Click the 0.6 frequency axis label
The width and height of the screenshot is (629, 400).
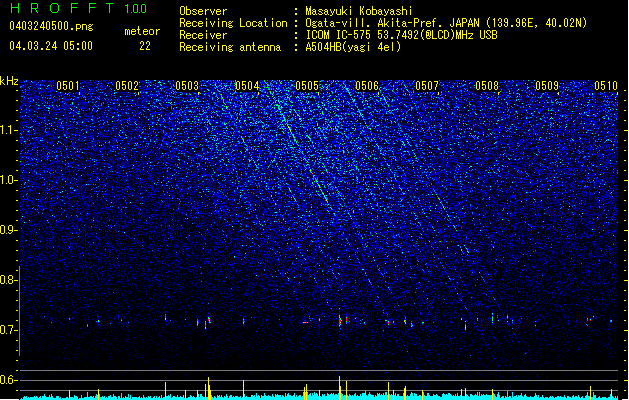pyautogui.click(x=9, y=380)
